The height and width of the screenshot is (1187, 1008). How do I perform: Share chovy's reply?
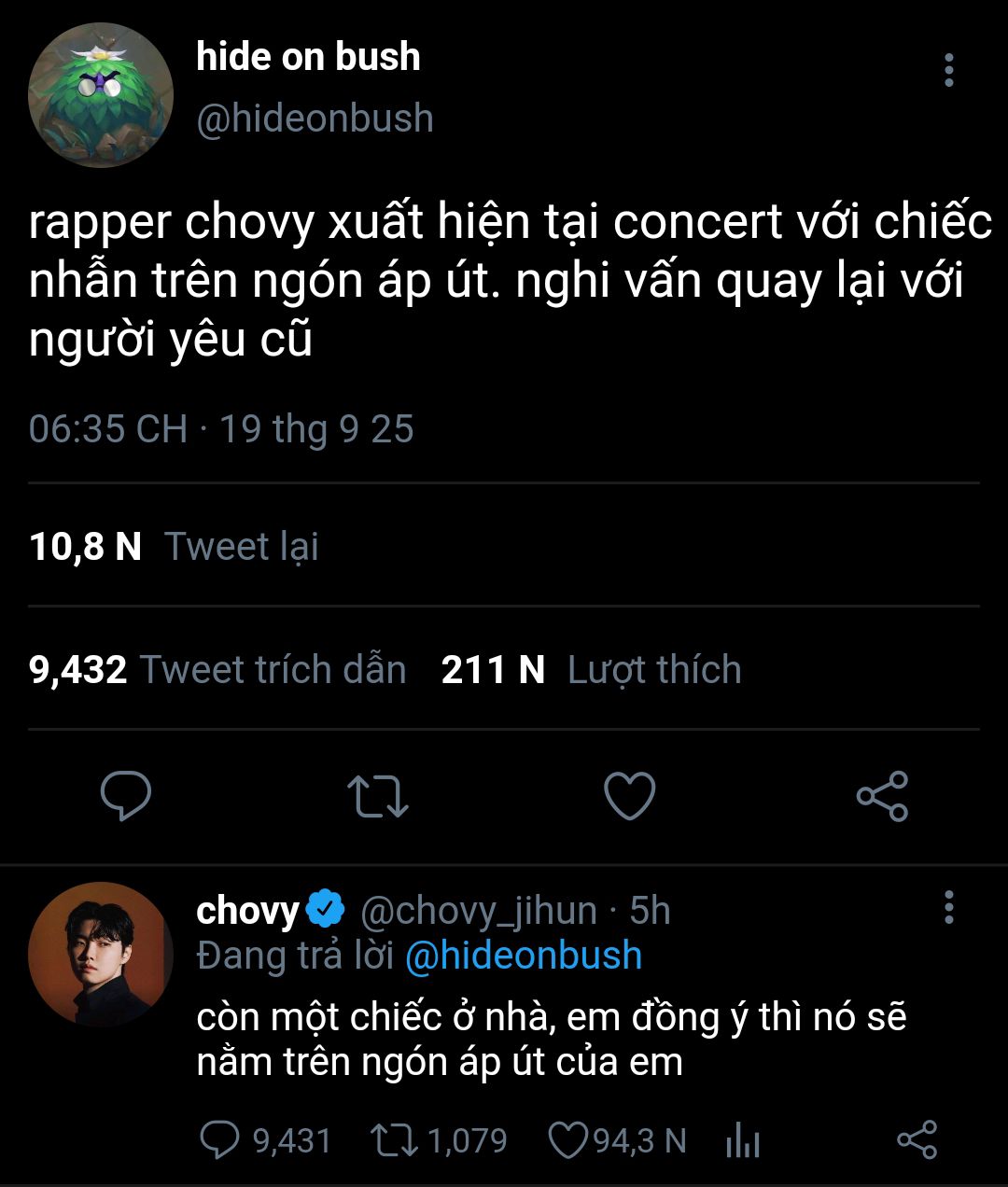click(x=917, y=1140)
